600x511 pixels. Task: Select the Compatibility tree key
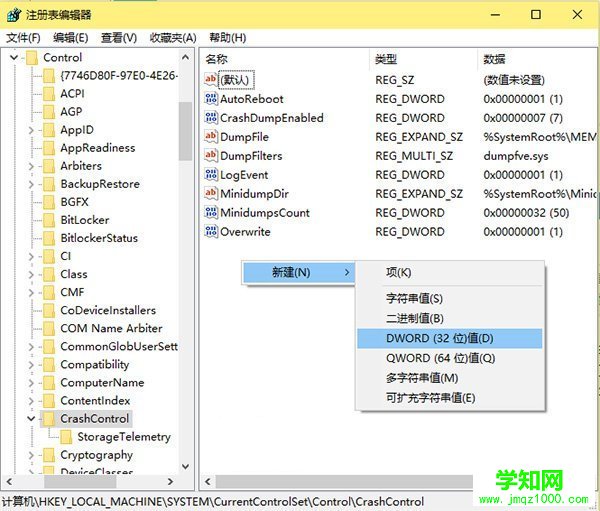(x=95, y=365)
